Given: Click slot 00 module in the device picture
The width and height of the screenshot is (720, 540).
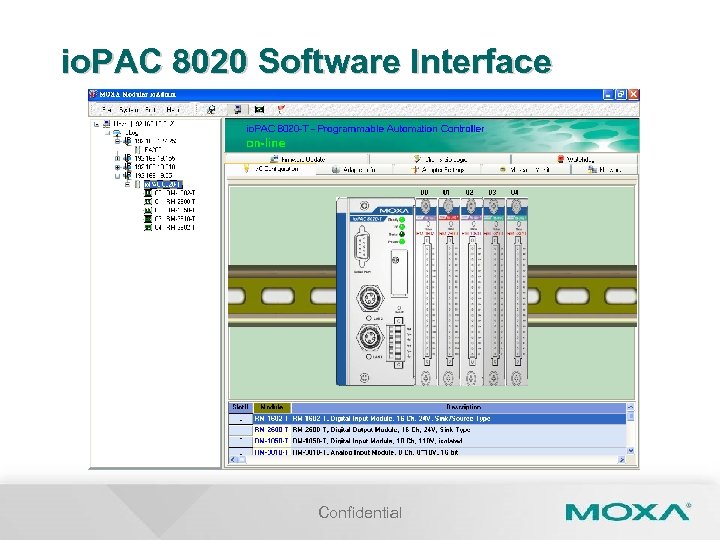Looking at the screenshot, I should tap(426, 292).
